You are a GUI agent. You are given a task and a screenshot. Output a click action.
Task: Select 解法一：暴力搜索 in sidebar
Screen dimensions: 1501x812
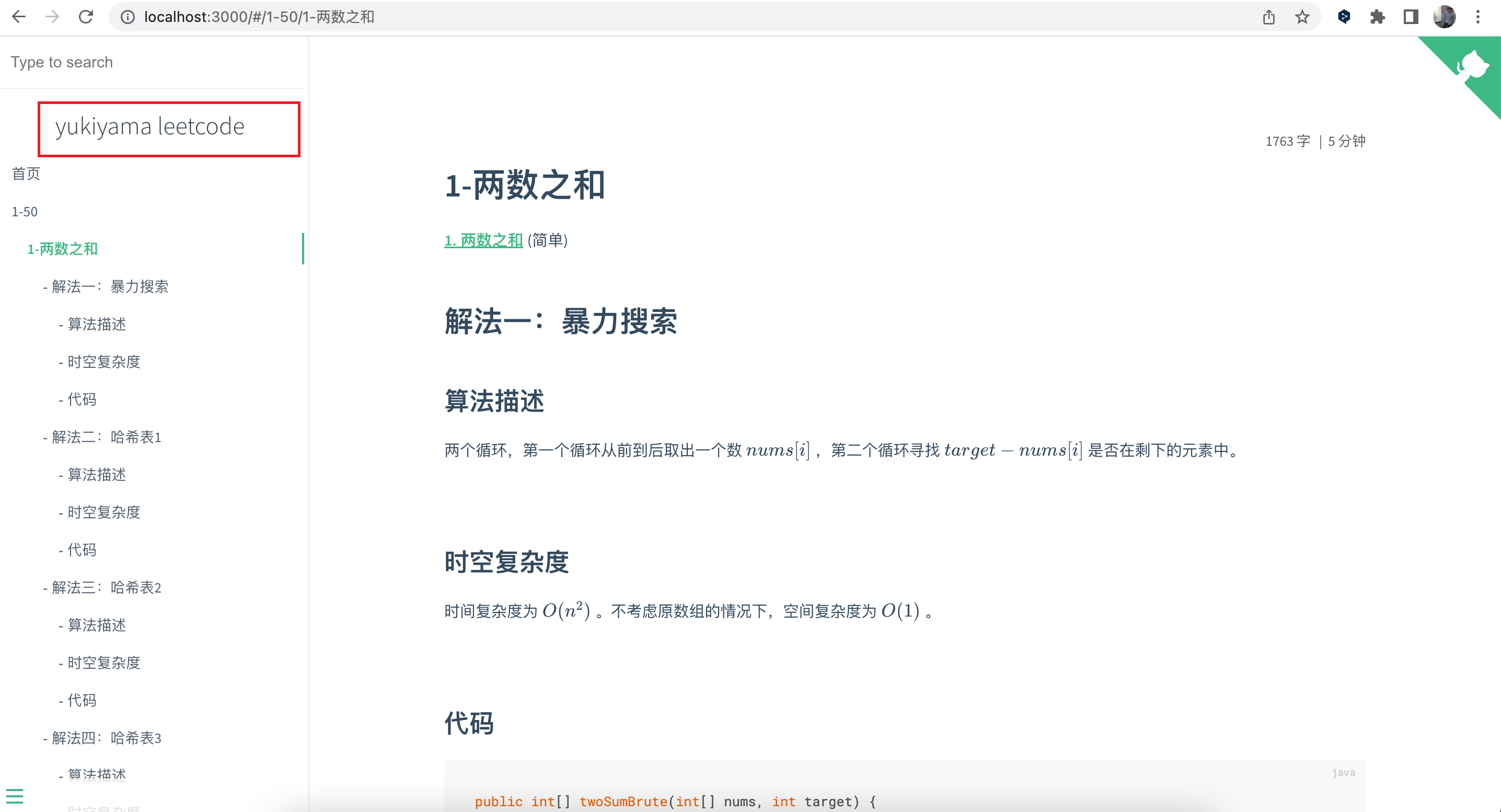(110, 286)
